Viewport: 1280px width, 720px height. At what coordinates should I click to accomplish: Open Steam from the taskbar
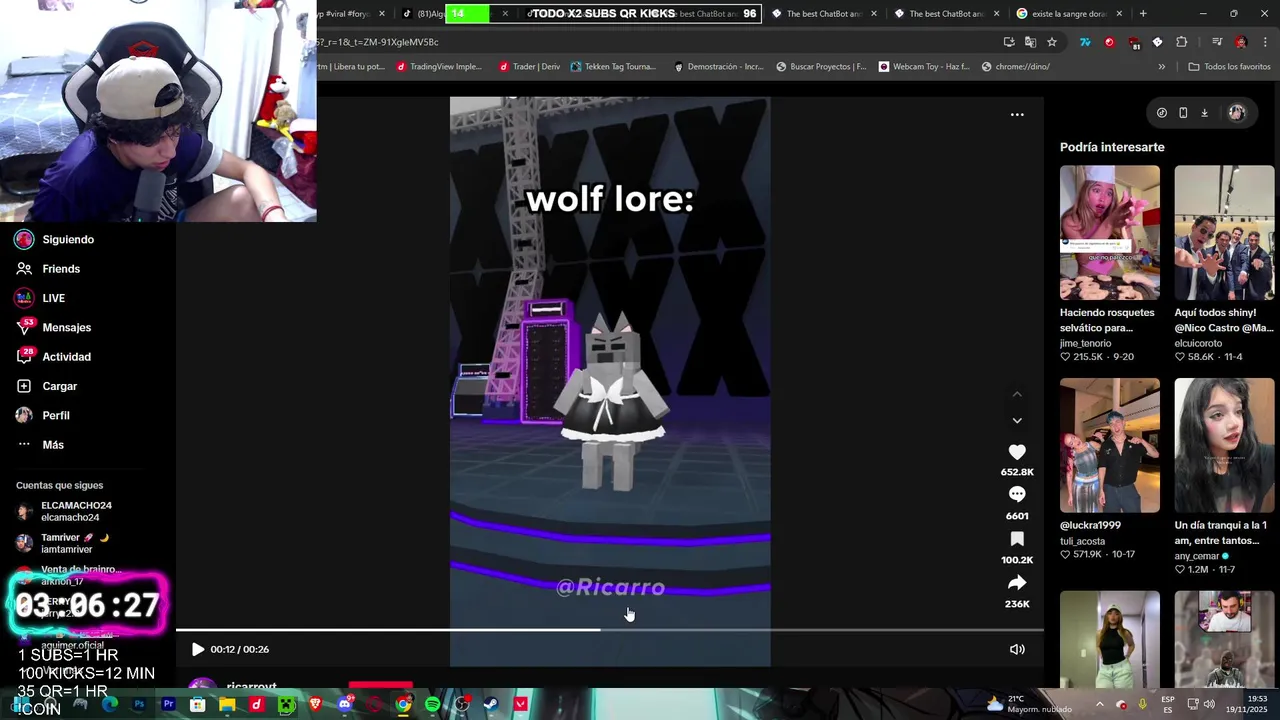pos(491,704)
